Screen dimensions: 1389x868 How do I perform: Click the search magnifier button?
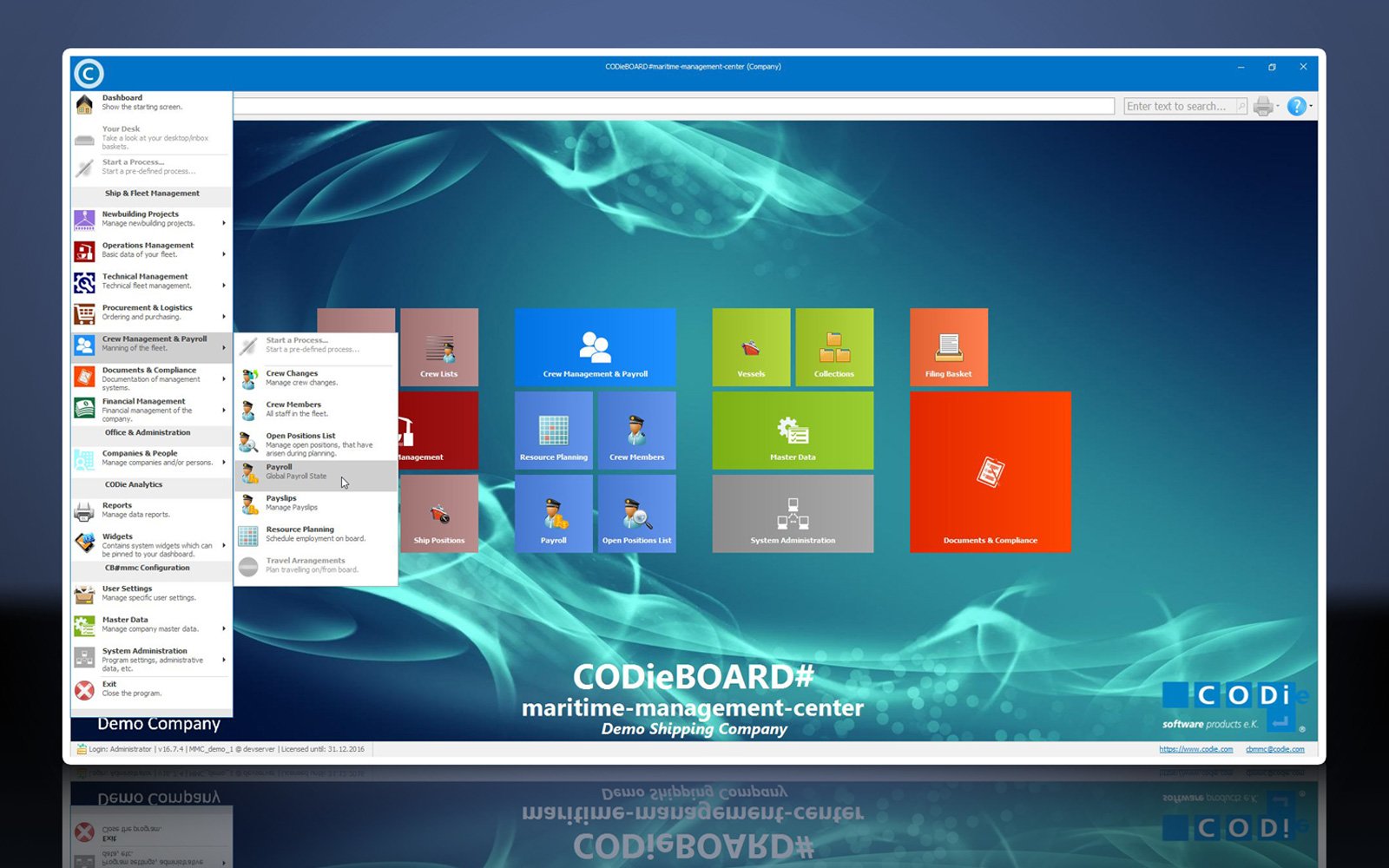(x=1241, y=106)
